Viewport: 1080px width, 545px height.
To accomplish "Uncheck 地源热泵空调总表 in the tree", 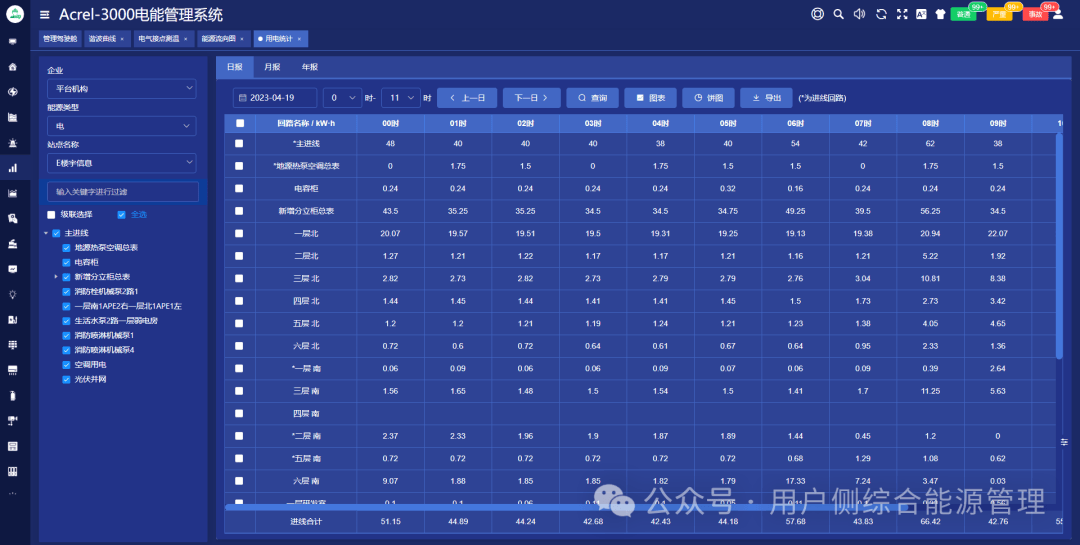I will (x=66, y=247).
